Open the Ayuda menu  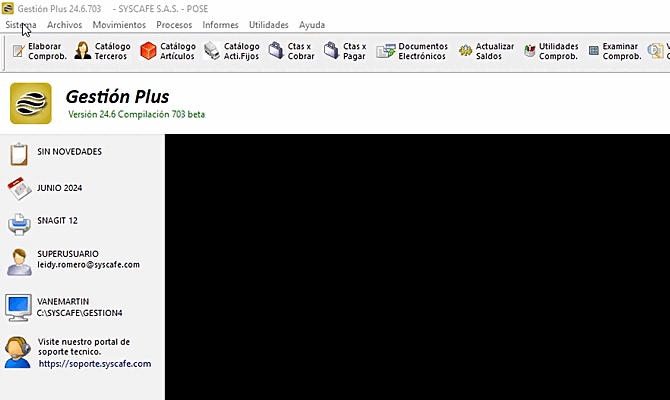[311, 25]
